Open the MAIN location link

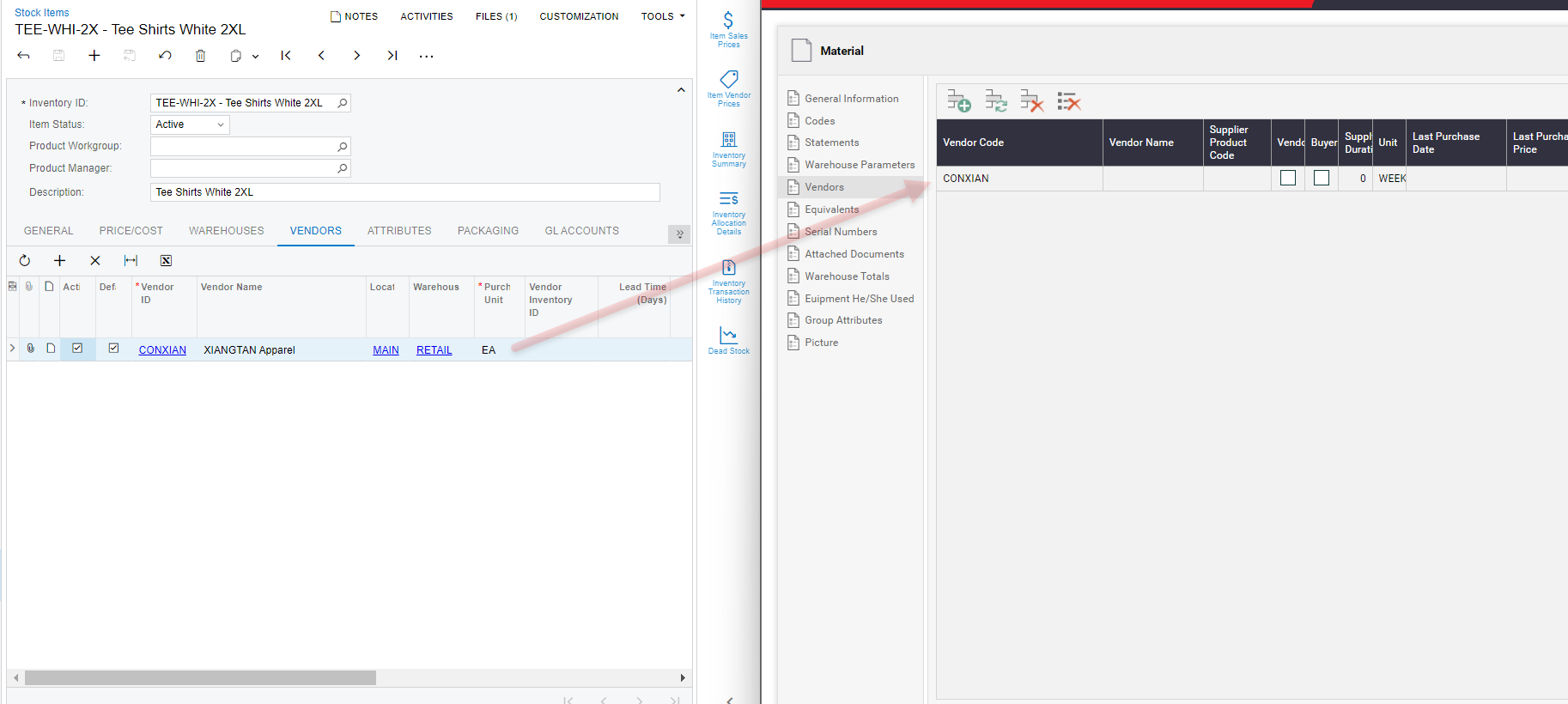coord(386,350)
